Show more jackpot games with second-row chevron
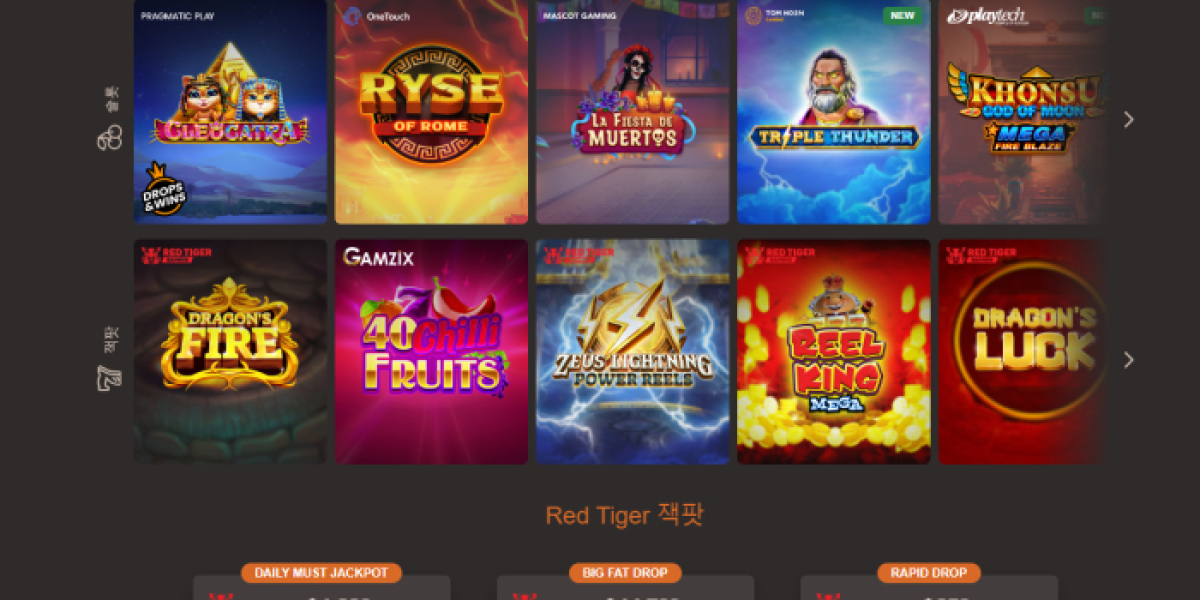1200x600 pixels. 1129,359
